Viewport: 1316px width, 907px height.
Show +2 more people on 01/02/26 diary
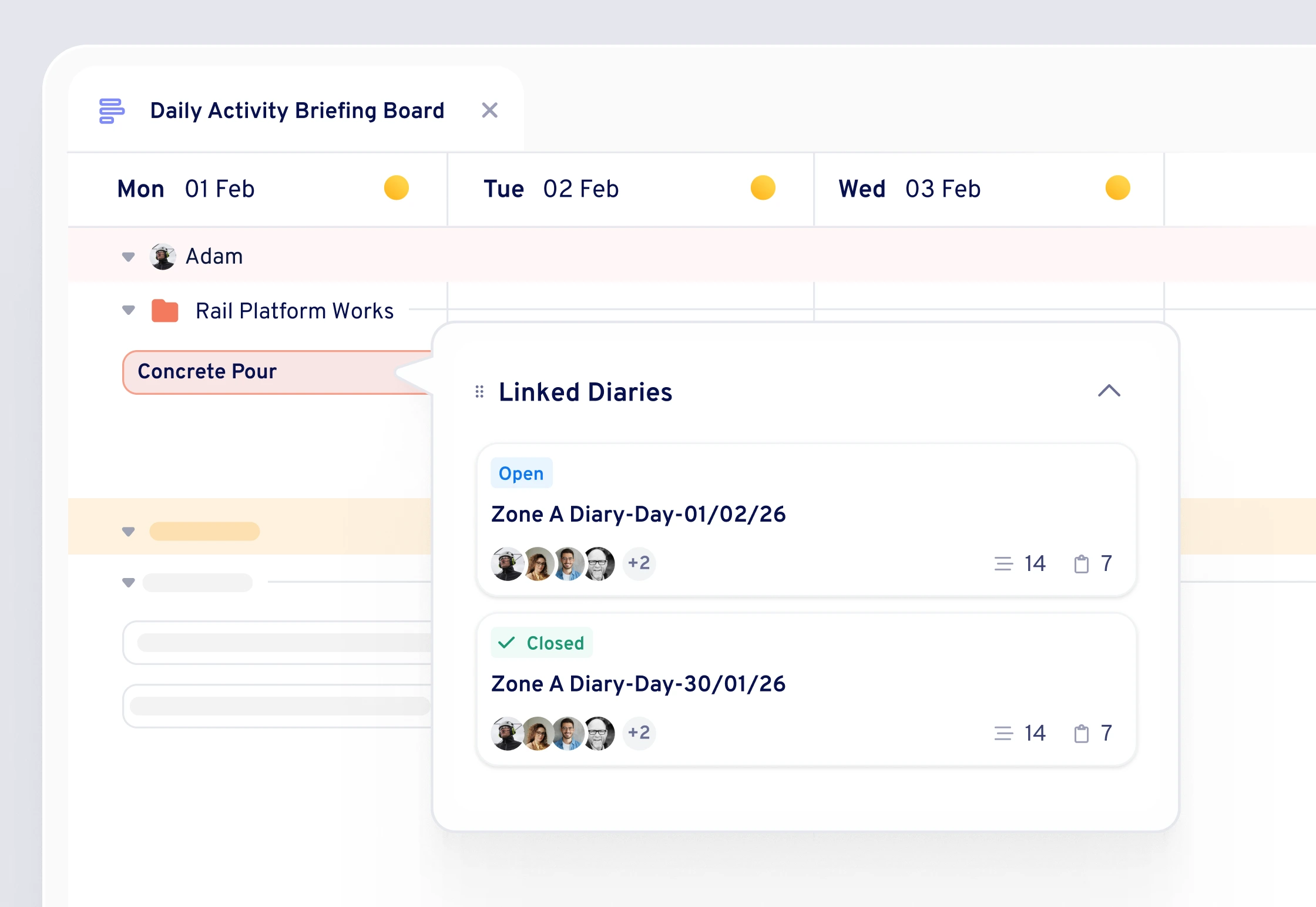coord(639,563)
